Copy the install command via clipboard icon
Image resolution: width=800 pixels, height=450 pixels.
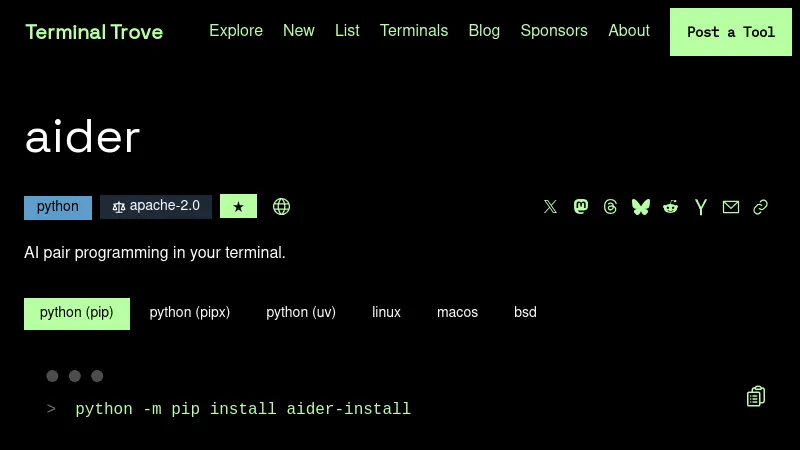(756, 397)
